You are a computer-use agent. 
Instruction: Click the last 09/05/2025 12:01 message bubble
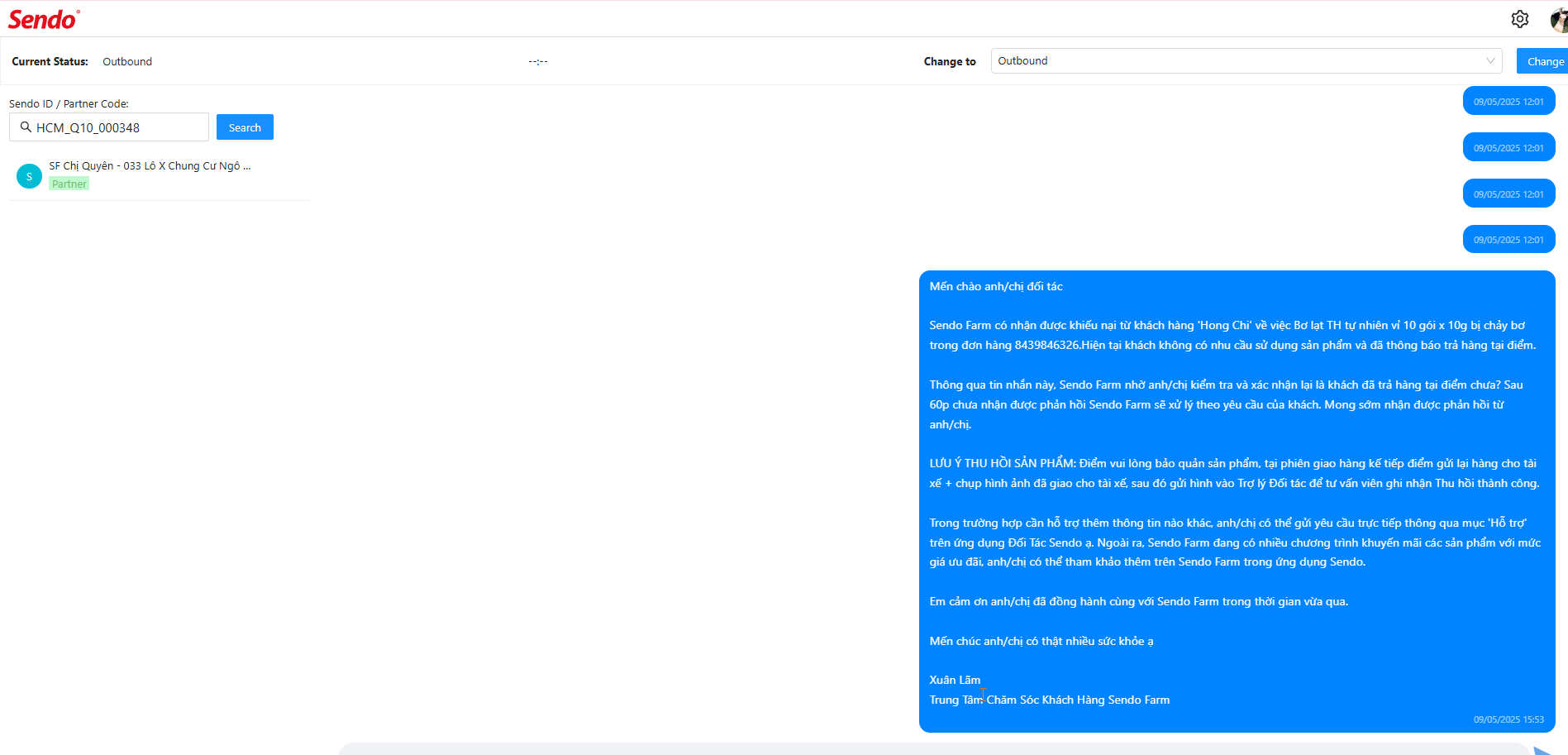1508,239
